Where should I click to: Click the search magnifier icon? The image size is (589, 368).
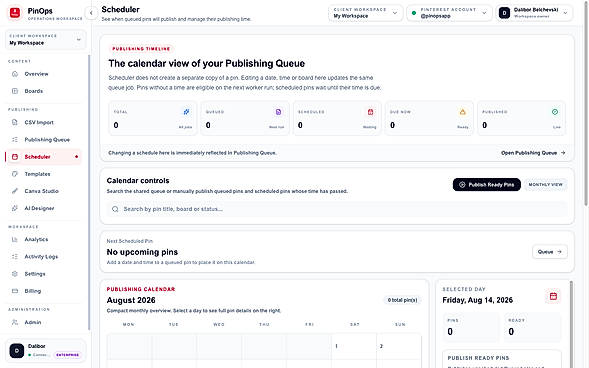click(x=115, y=209)
